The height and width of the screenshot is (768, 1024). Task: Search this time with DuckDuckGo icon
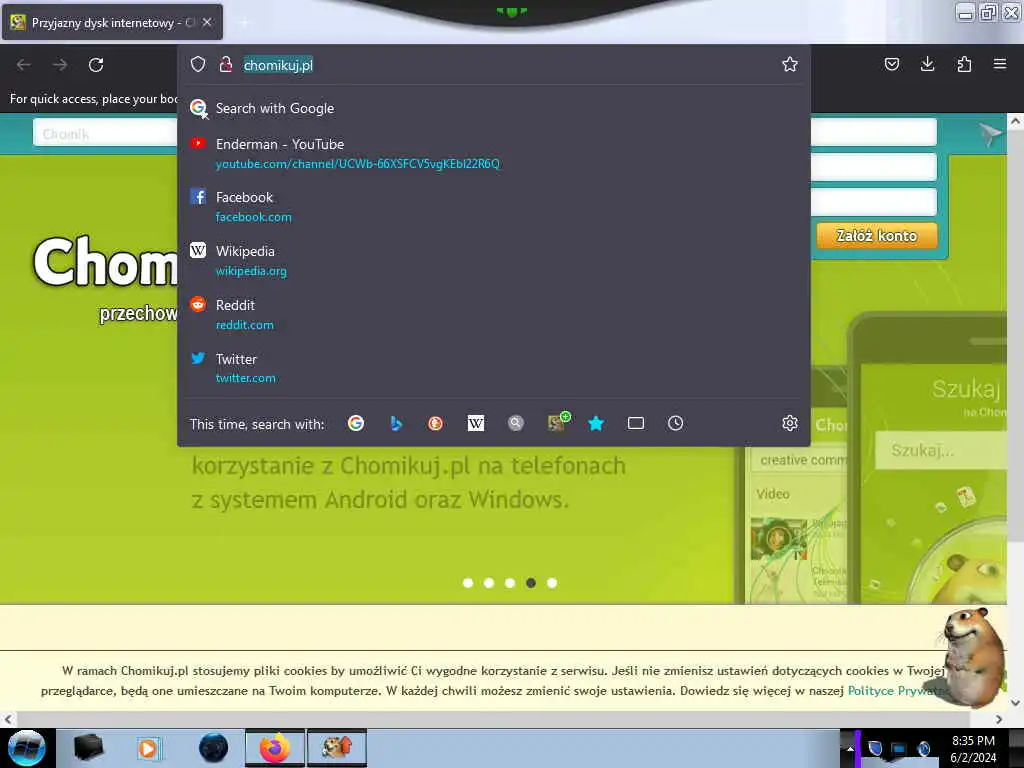pos(436,423)
